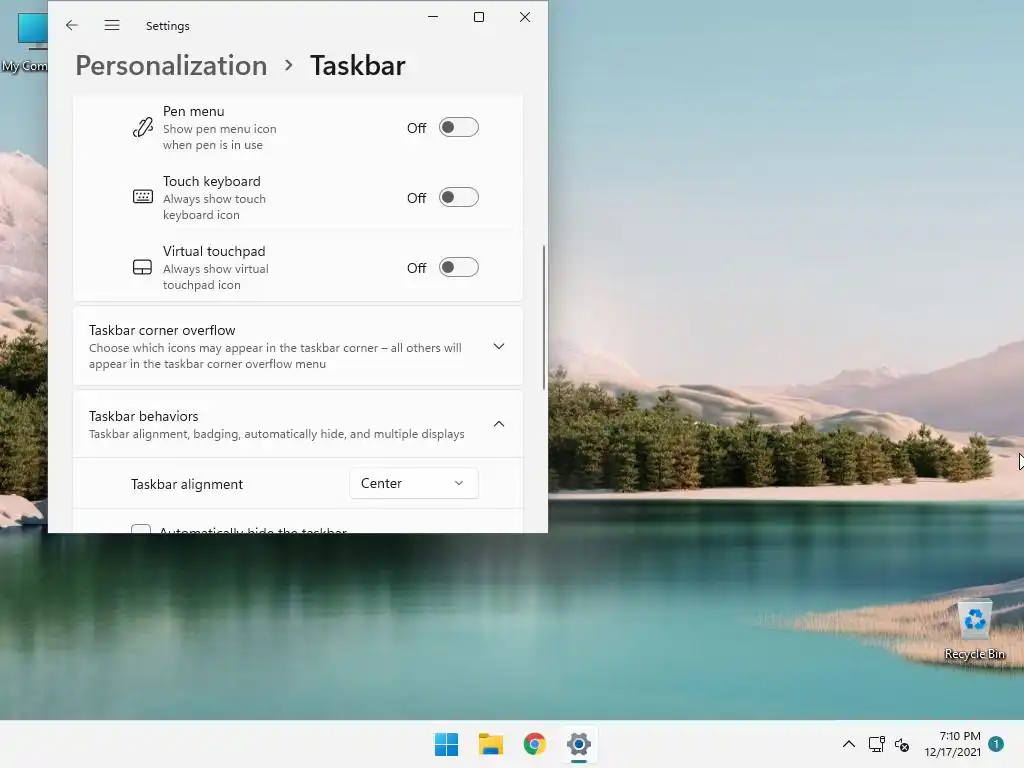Close the Settings window
Screen dimensions: 1024x768
525,17
